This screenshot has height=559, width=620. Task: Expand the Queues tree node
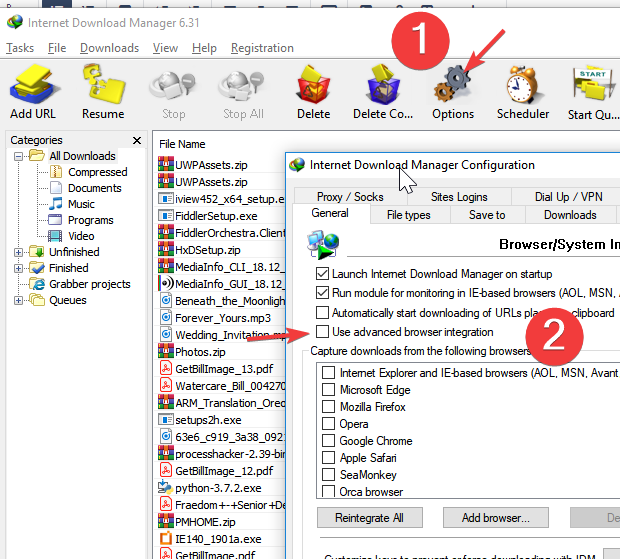coord(18,300)
